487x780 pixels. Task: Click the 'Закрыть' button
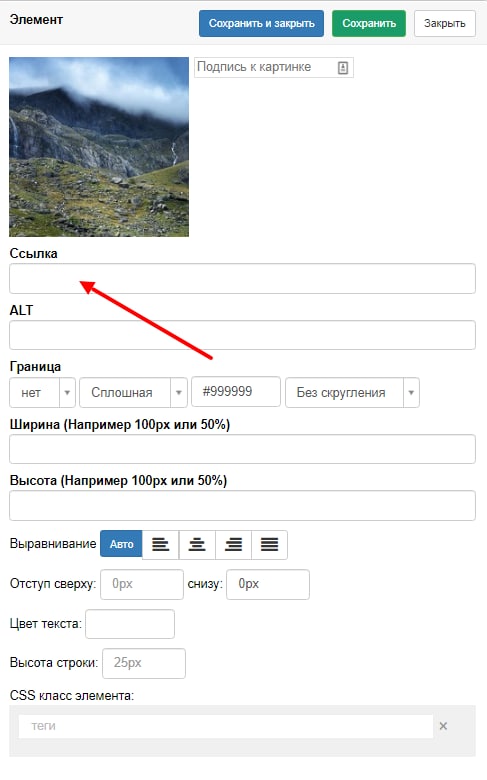point(444,23)
